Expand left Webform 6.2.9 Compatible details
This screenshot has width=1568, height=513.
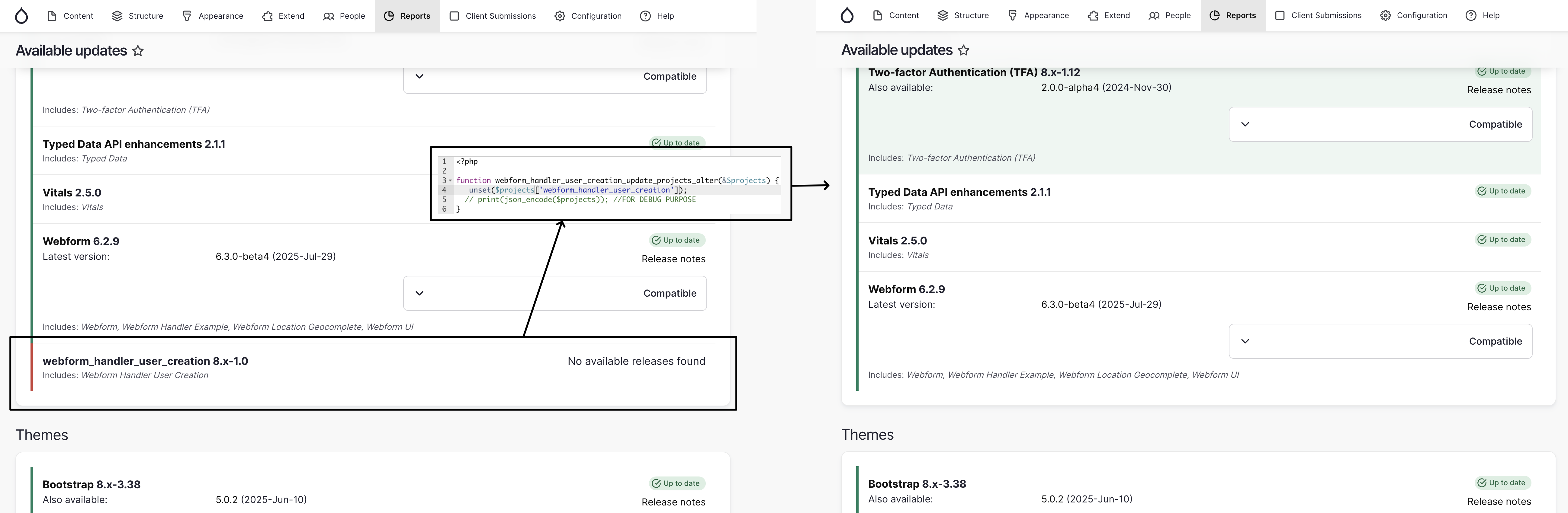coord(419,293)
